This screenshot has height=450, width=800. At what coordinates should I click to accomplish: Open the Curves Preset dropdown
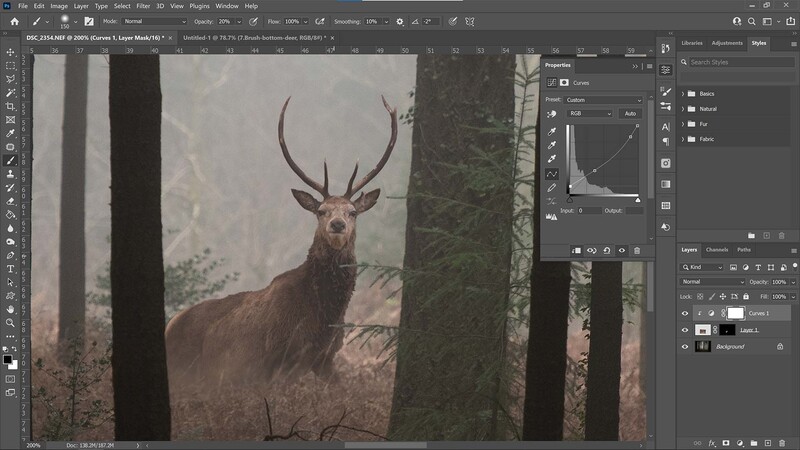coord(604,100)
